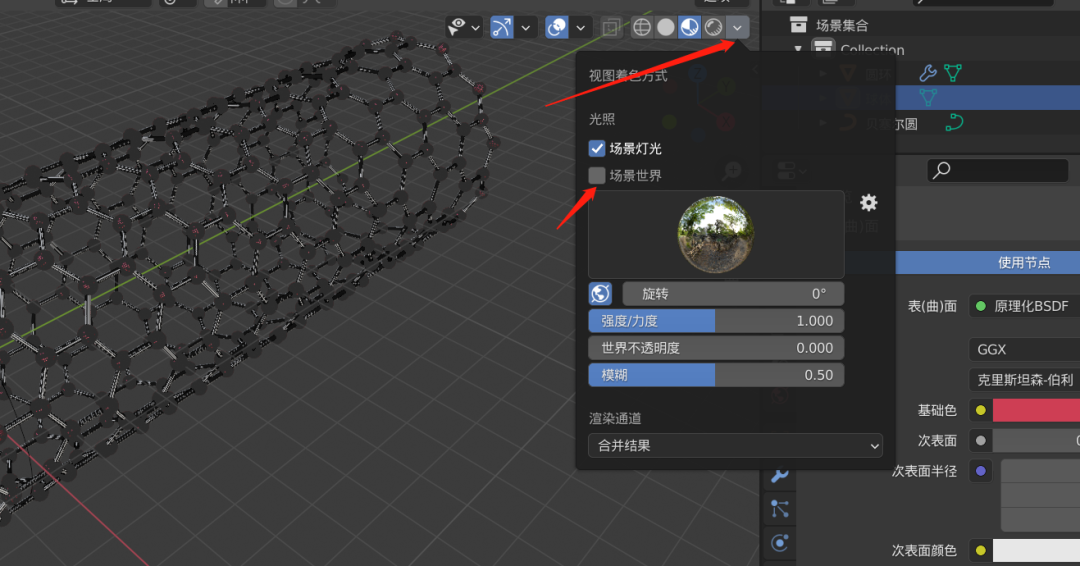Viewport: 1080px width, 566px height.
Task: Expand the visibility filter dropdown arrow
Action: tap(475, 28)
